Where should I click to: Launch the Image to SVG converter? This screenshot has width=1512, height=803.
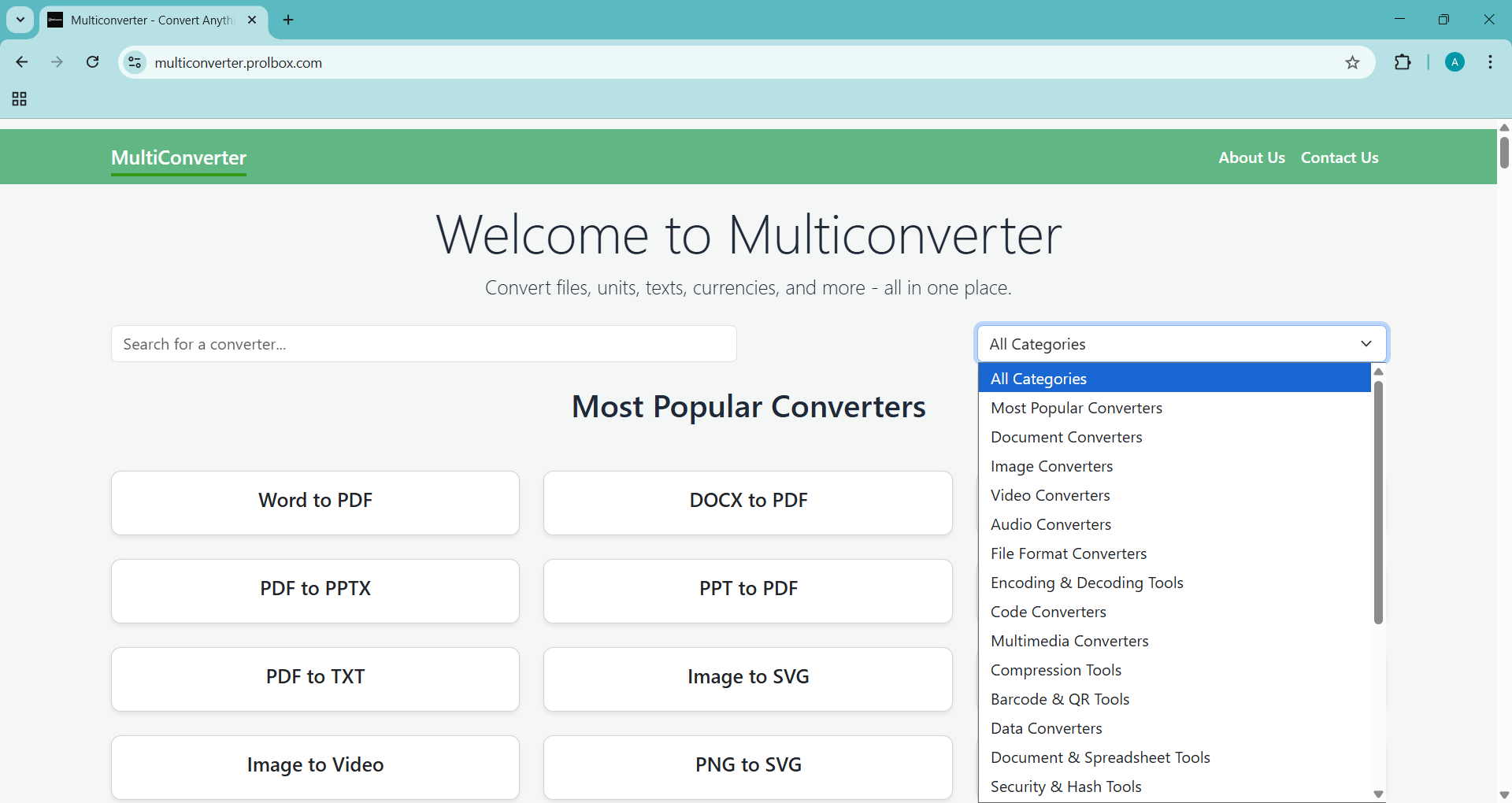747,679
